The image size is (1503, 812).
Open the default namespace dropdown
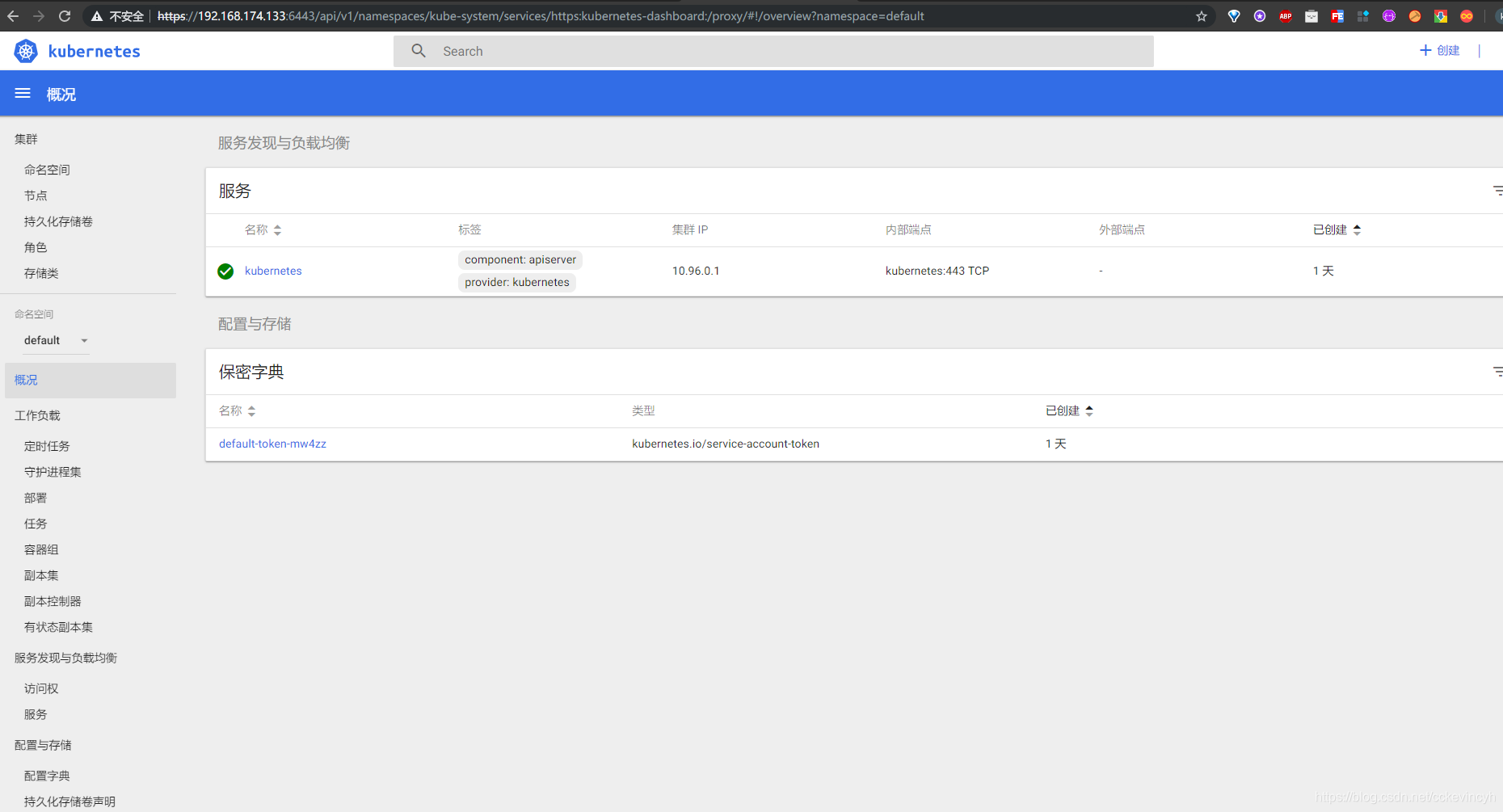point(56,340)
